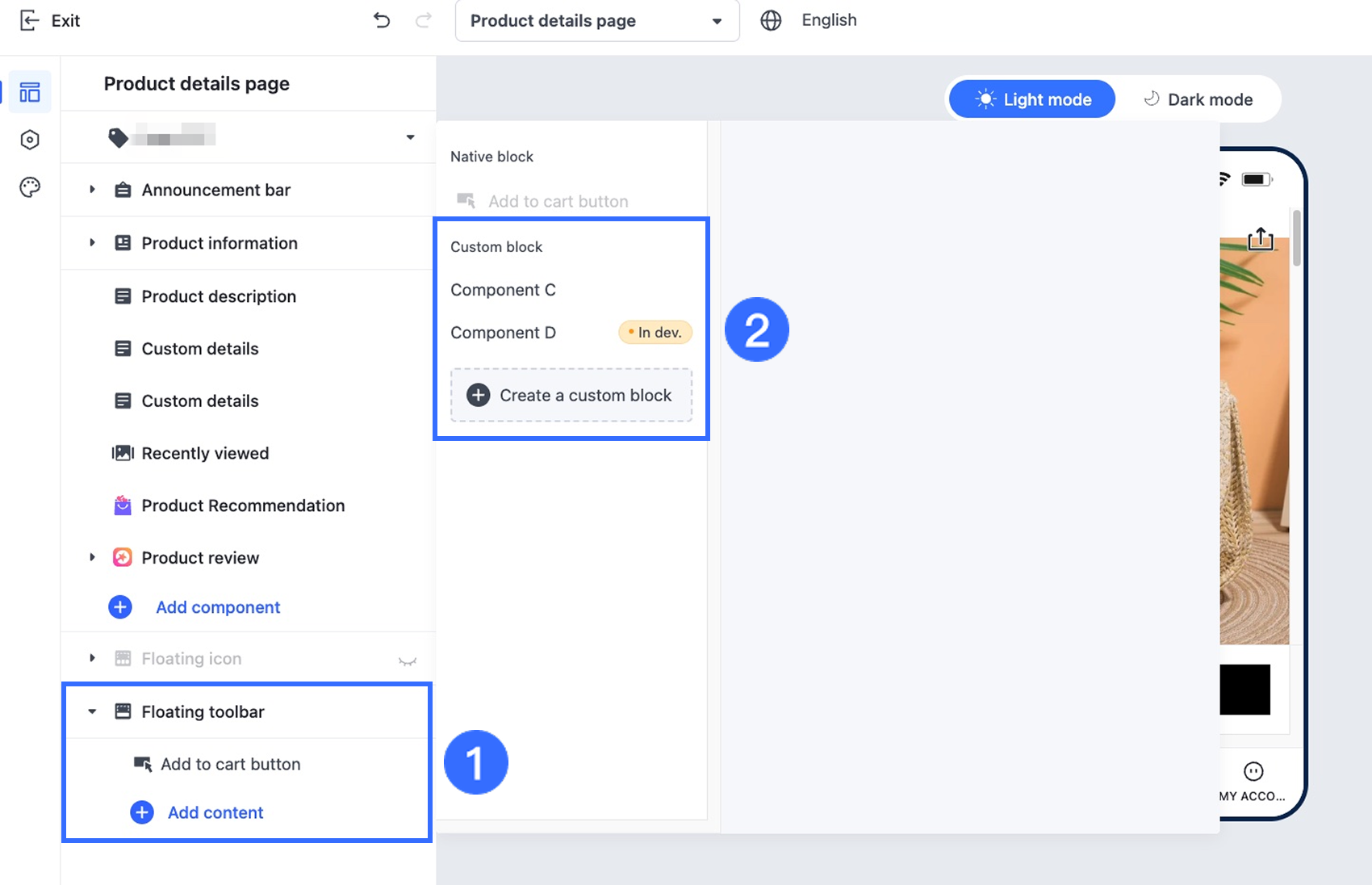The height and width of the screenshot is (885, 1372).
Task: Click the Add content link
Action: (215, 812)
